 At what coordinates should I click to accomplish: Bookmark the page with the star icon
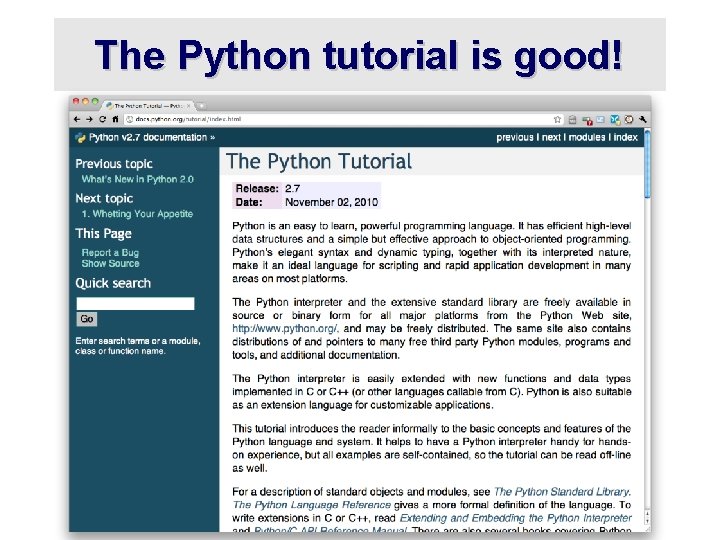point(557,119)
